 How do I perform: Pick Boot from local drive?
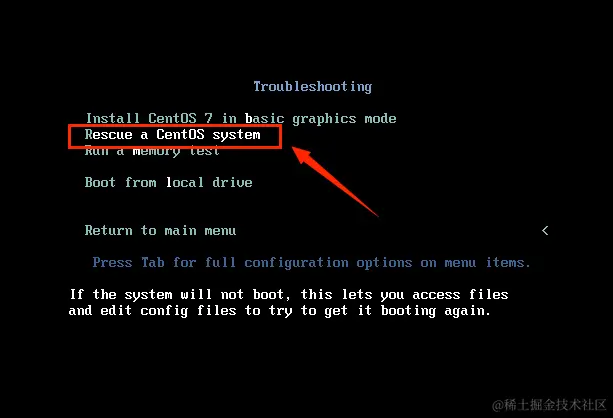pos(168,183)
